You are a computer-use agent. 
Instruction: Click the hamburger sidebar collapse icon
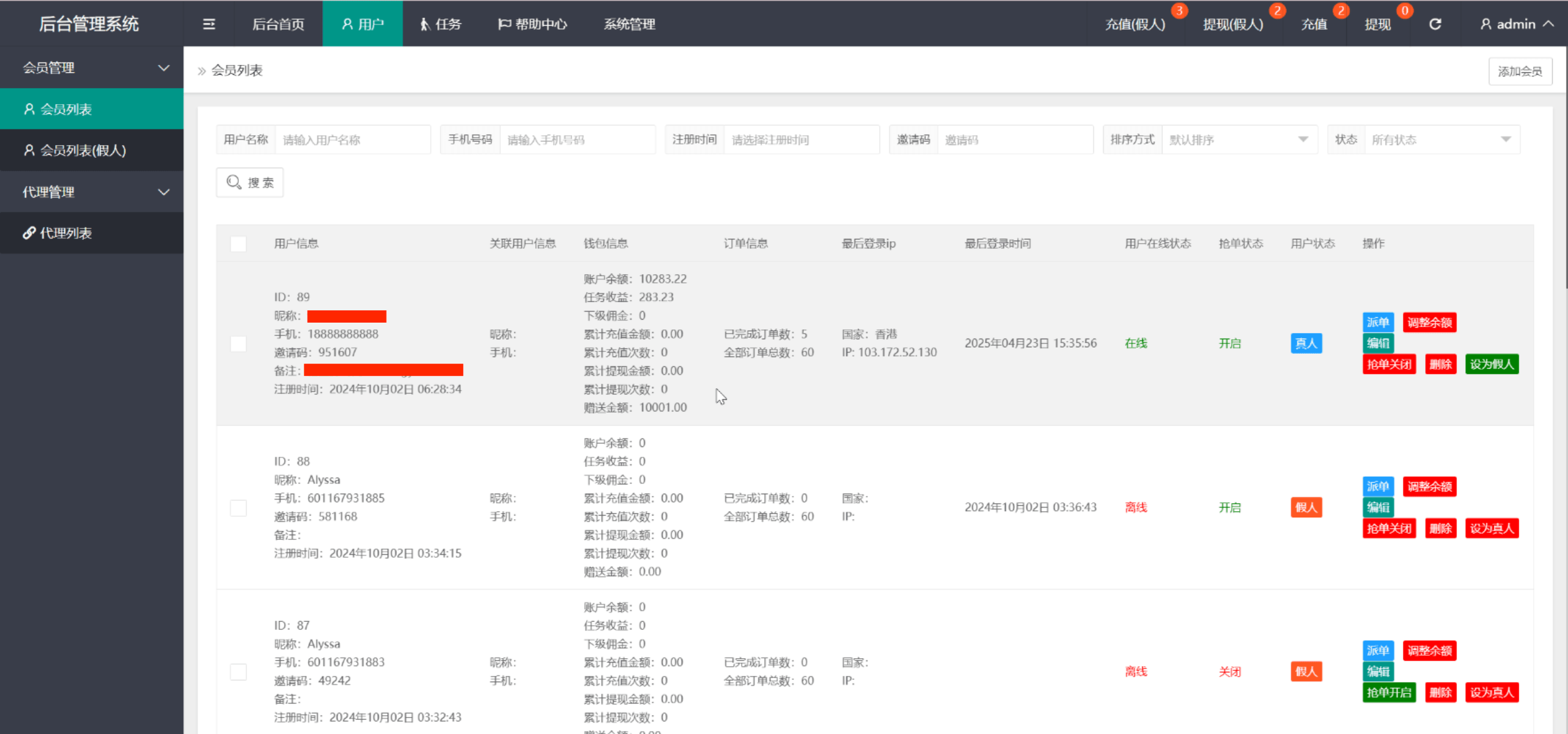point(209,24)
